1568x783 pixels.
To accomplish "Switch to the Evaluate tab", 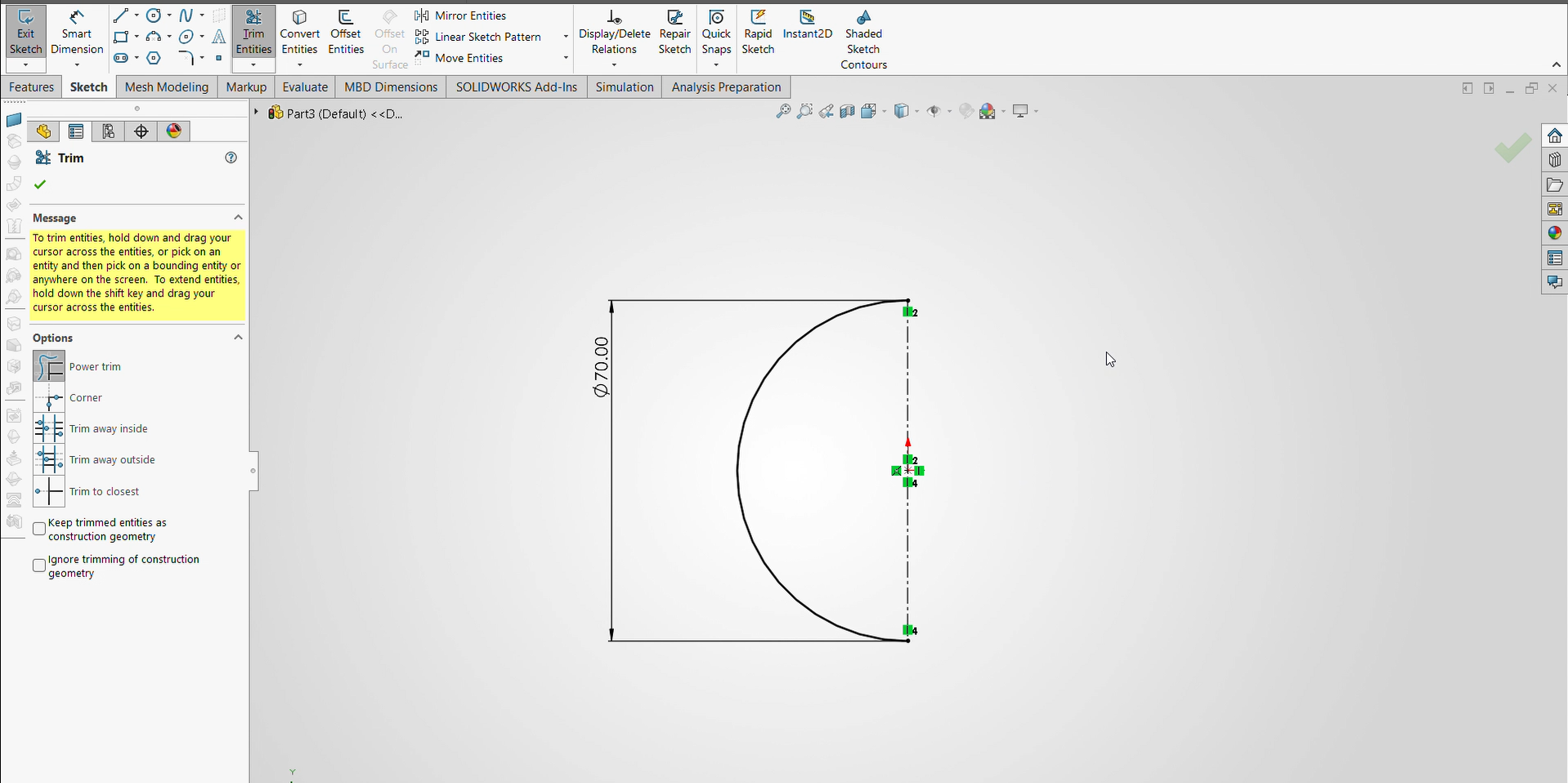I will tap(305, 87).
